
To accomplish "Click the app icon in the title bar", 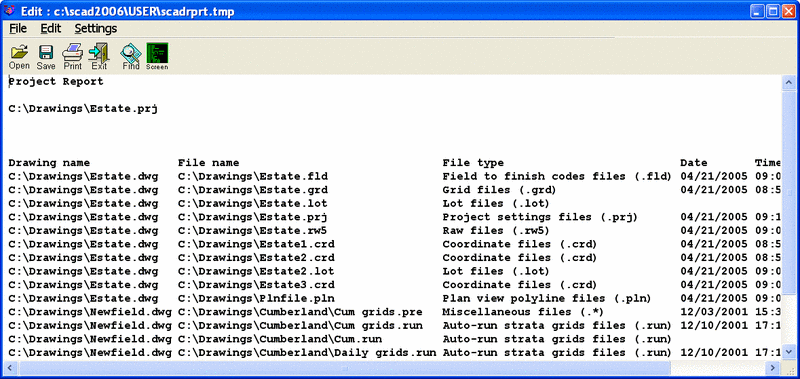I will (9, 11).
